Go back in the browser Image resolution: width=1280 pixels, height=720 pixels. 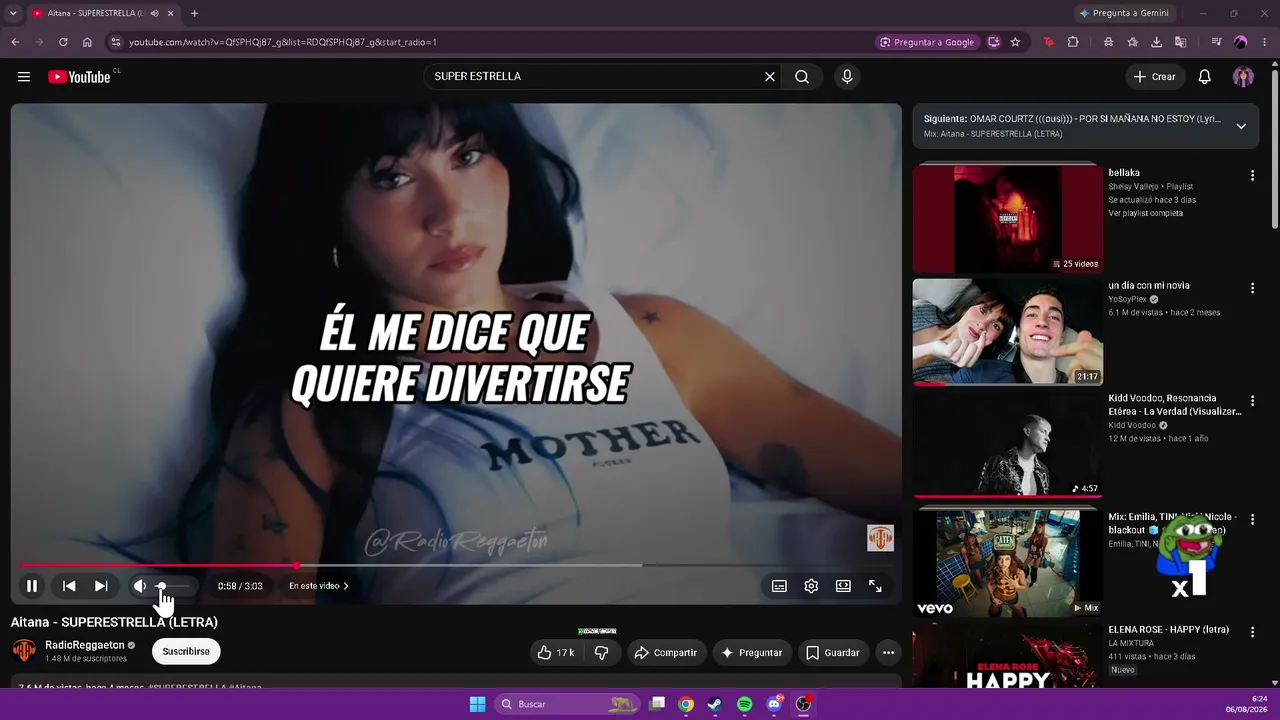coord(15,42)
